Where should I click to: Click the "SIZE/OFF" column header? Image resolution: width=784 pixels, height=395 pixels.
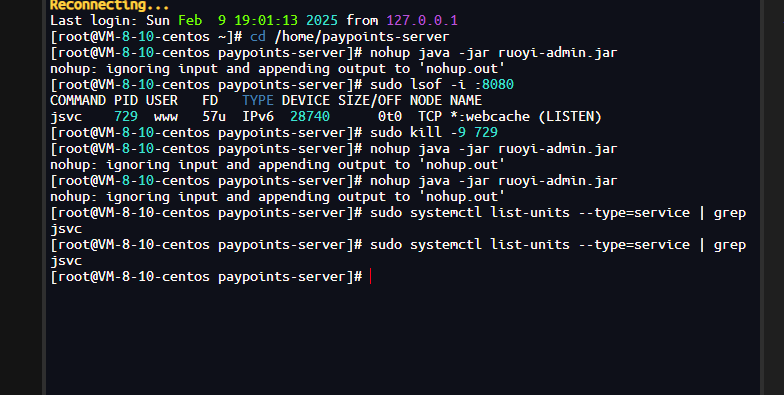tap(370, 100)
